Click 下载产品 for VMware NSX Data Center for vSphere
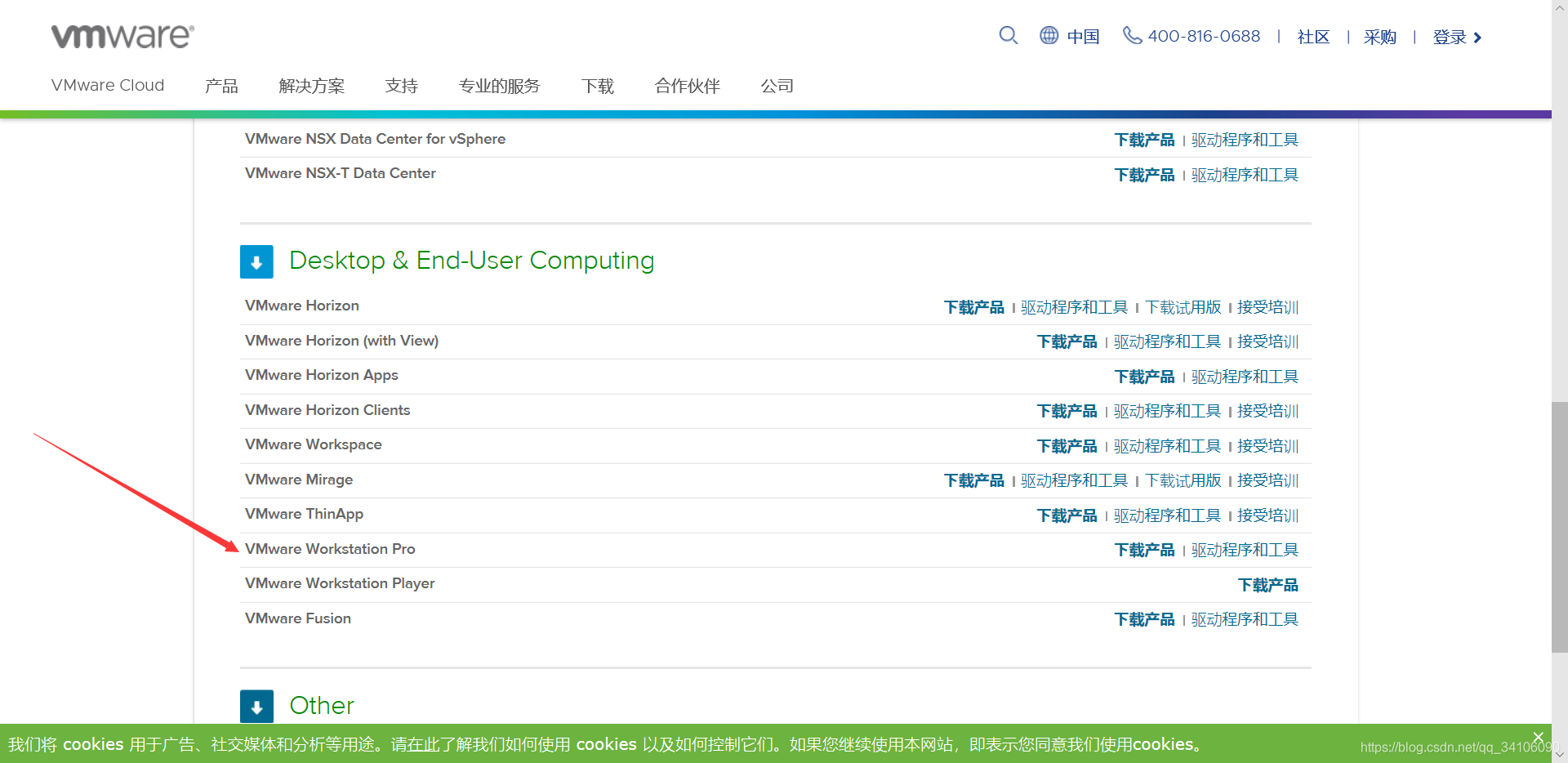The height and width of the screenshot is (763, 1568). [1144, 140]
